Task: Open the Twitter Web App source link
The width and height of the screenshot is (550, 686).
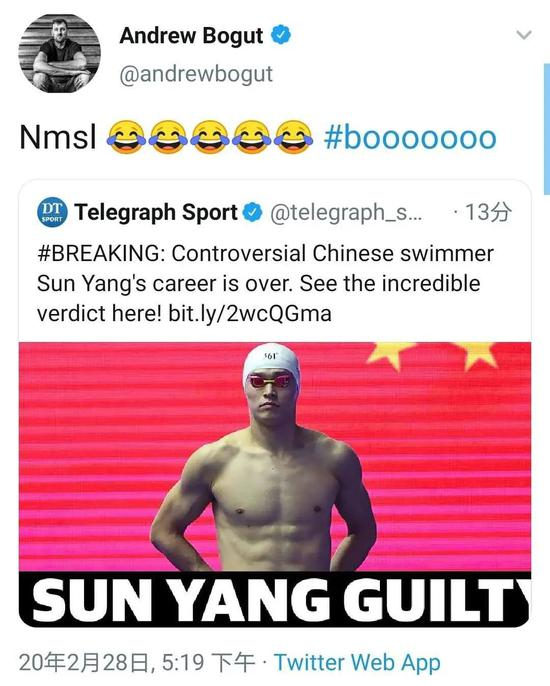Action: coord(357,663)
